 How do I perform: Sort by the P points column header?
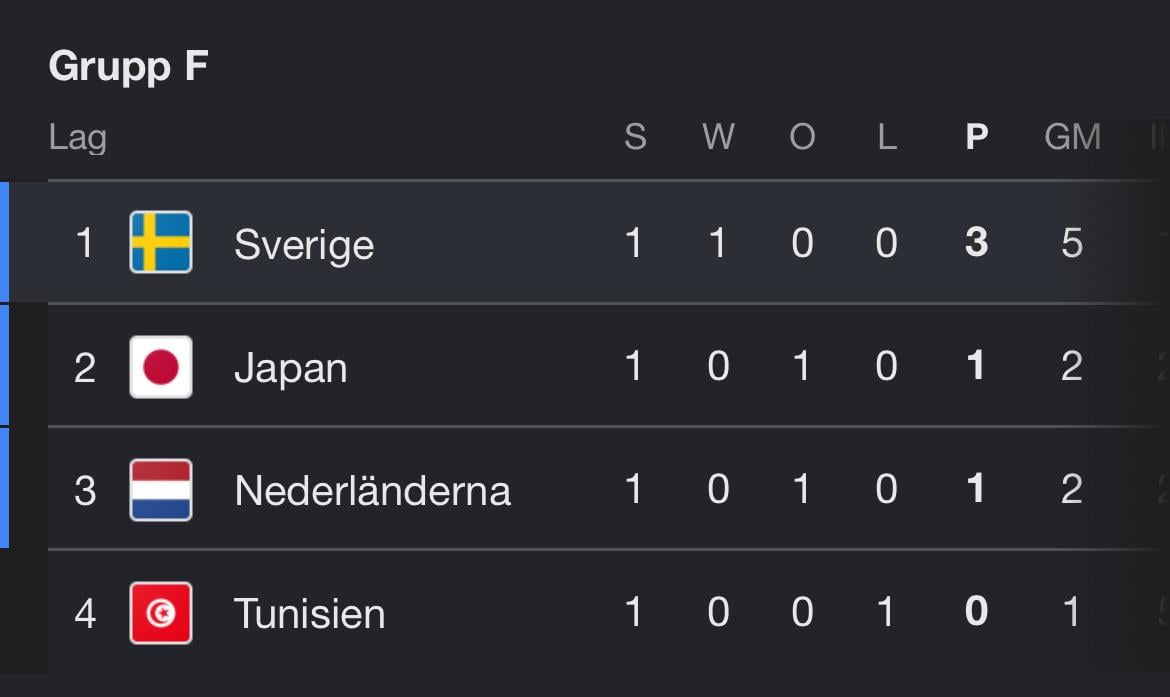(977, 137)
